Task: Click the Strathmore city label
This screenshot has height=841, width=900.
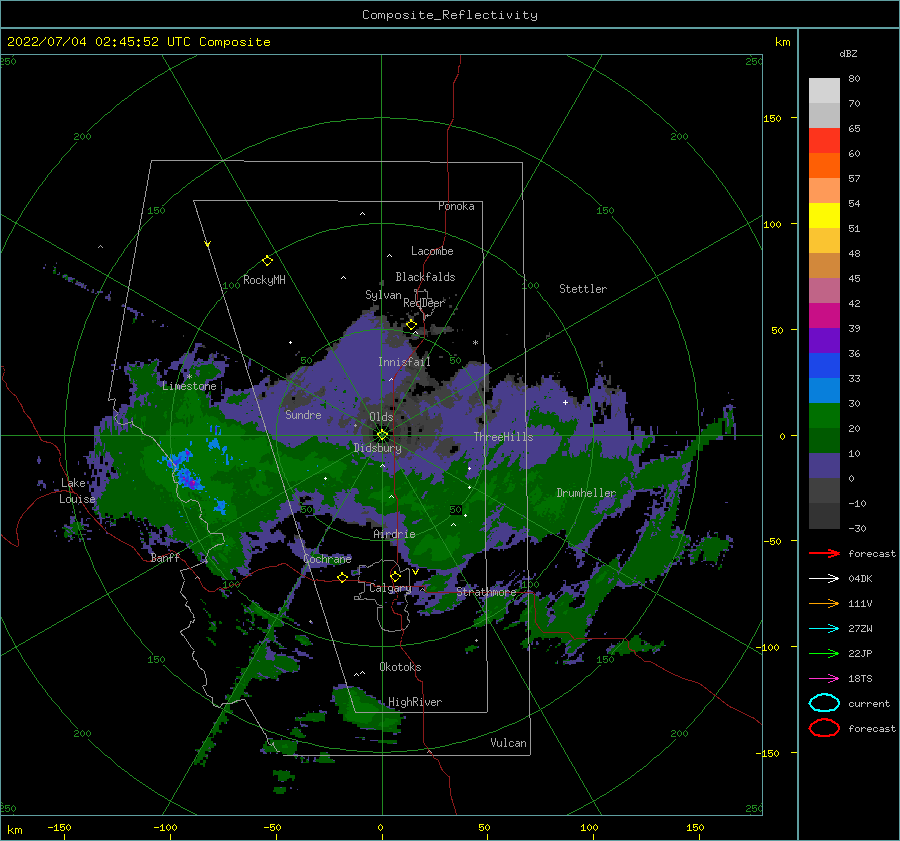Action: (486, 592)
